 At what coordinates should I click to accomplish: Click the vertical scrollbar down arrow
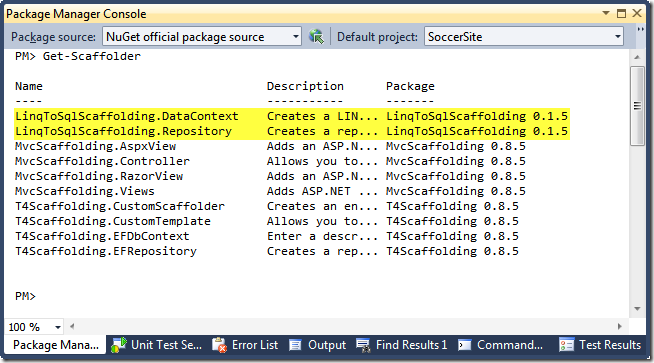(637, 309)
